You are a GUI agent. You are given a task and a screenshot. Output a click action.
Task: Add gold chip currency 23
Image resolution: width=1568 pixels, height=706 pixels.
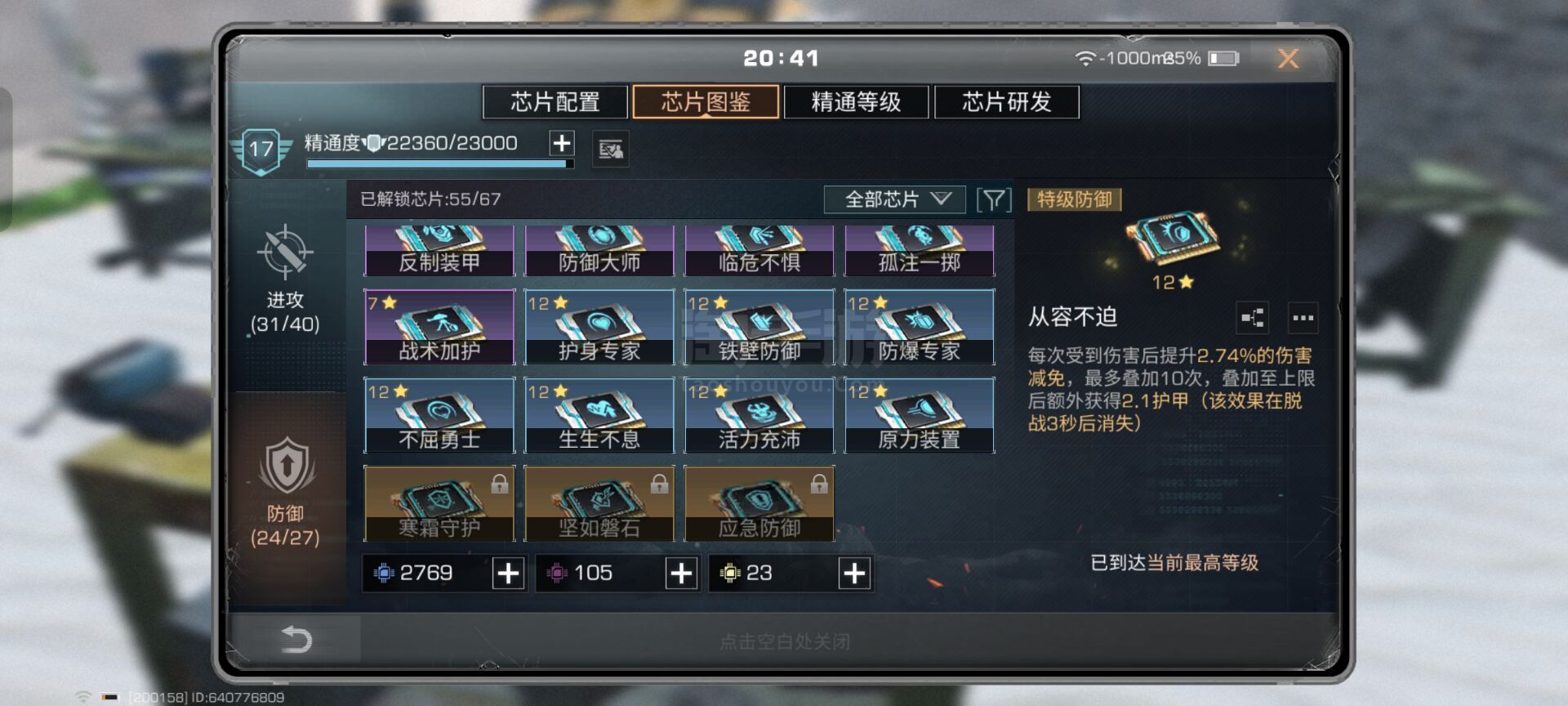pyautogui.click(x=854, y=574)
